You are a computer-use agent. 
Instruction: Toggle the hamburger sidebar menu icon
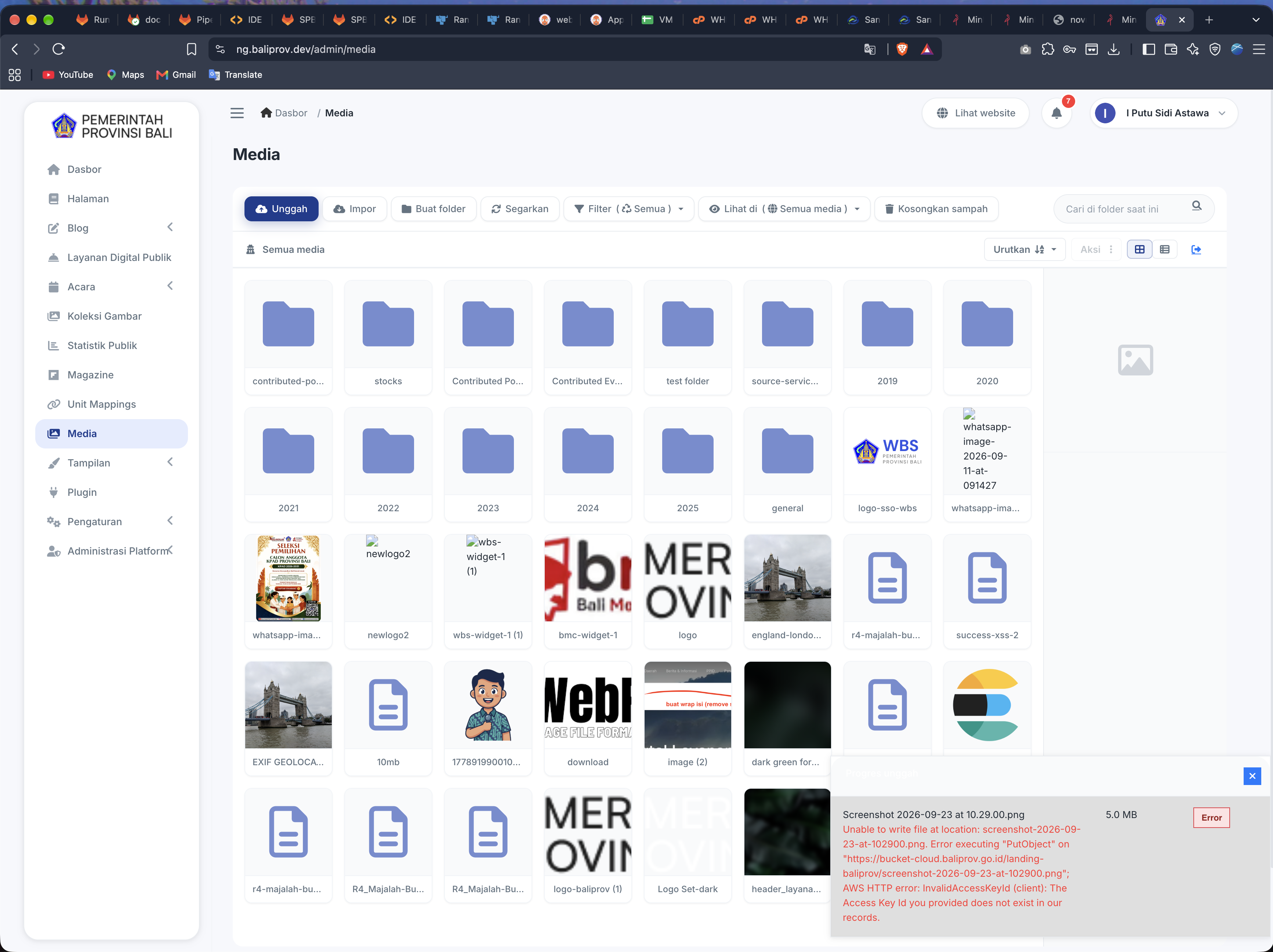click(x=237, y=113)
